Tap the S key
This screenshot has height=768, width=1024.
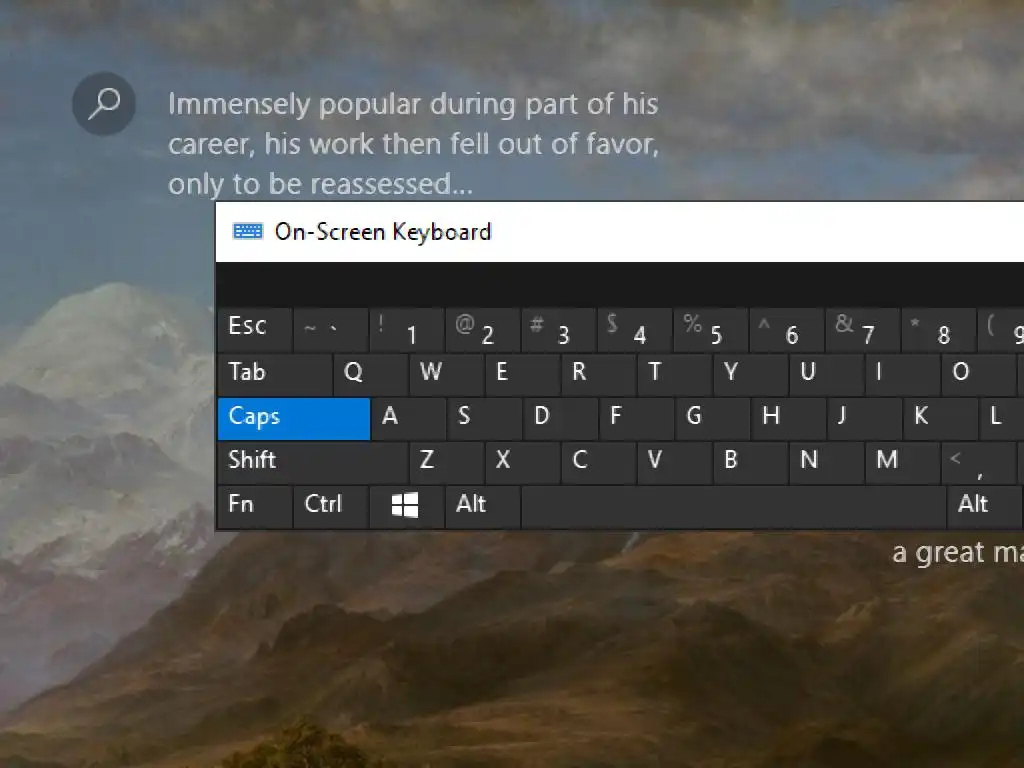coord(485,419)
